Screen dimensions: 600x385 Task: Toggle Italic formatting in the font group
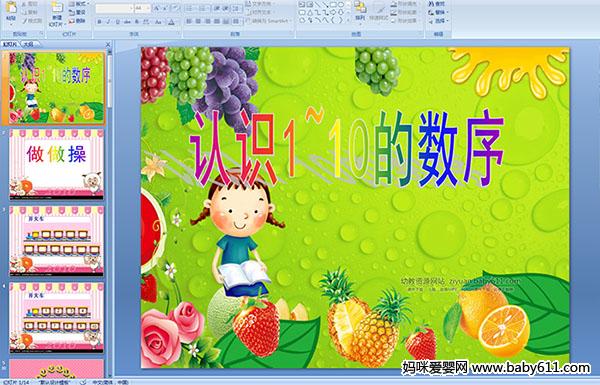tap(108, 22)
